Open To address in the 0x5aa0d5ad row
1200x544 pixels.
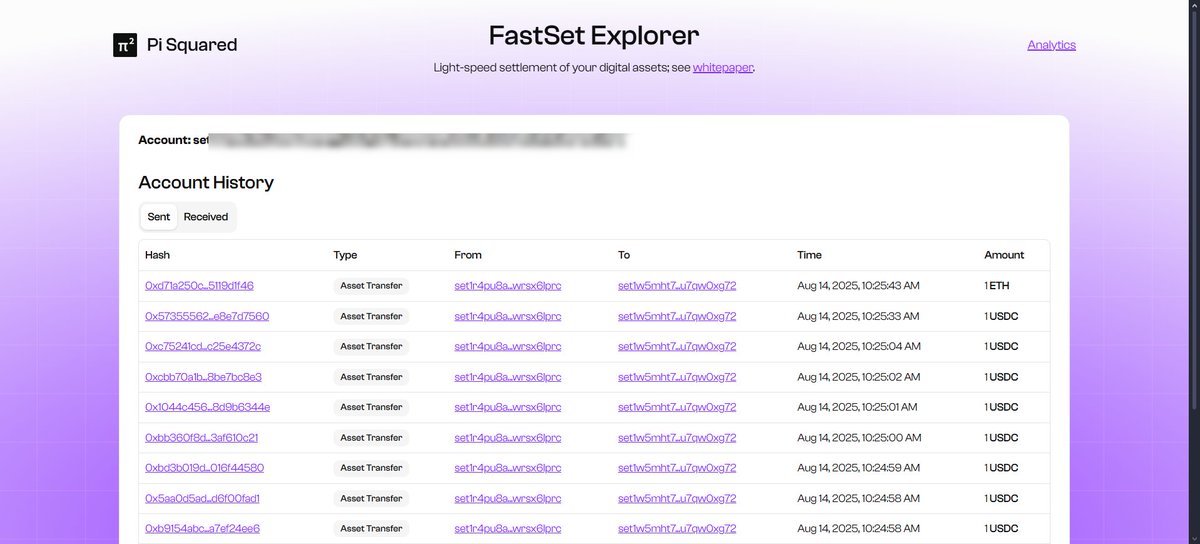tap(677, 498)
